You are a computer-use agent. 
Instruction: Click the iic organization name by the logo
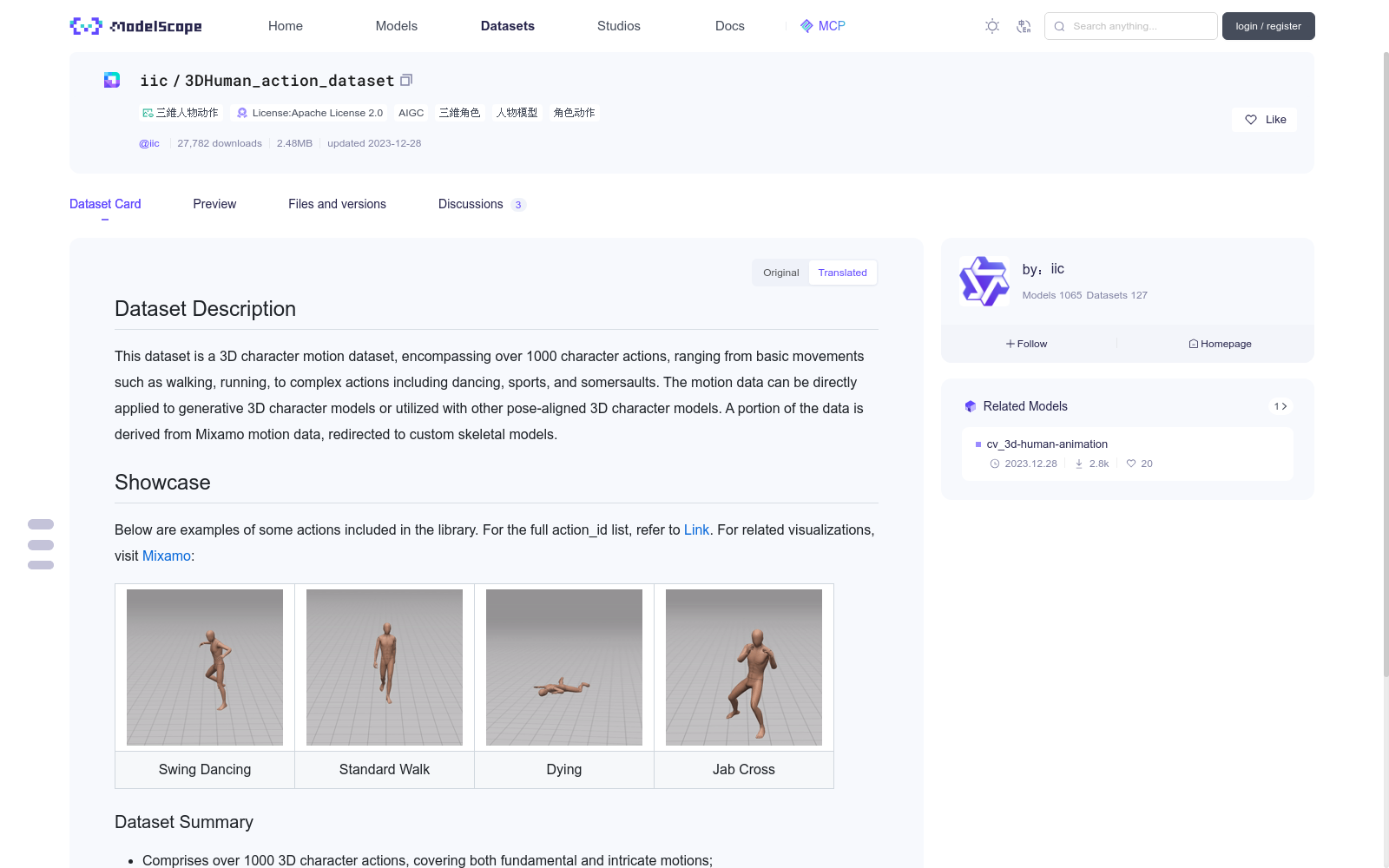coord(1057,269)
